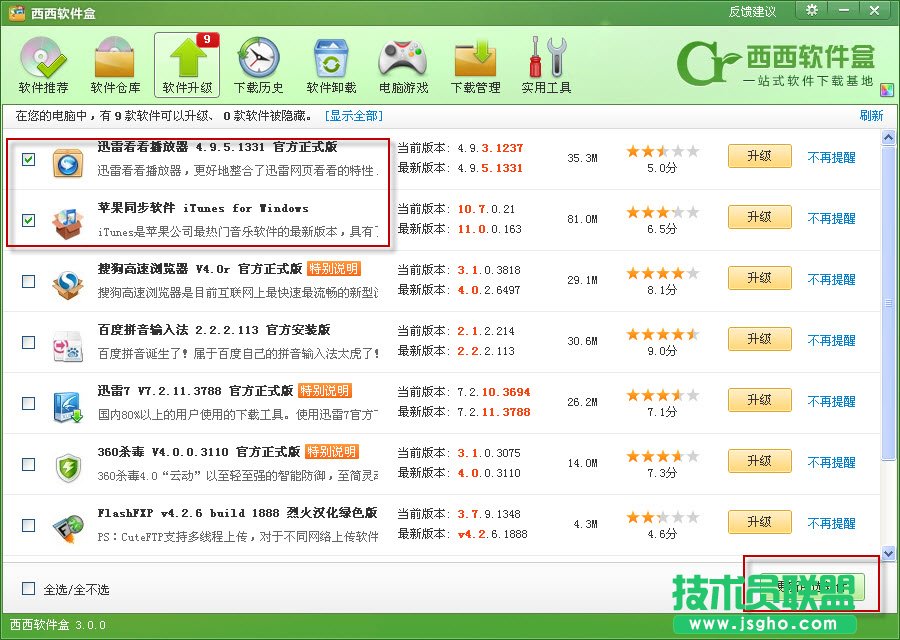
Task: Enable 全选/不选 select all checkbox
Action: pyautogui.click(x=27, y=589)
